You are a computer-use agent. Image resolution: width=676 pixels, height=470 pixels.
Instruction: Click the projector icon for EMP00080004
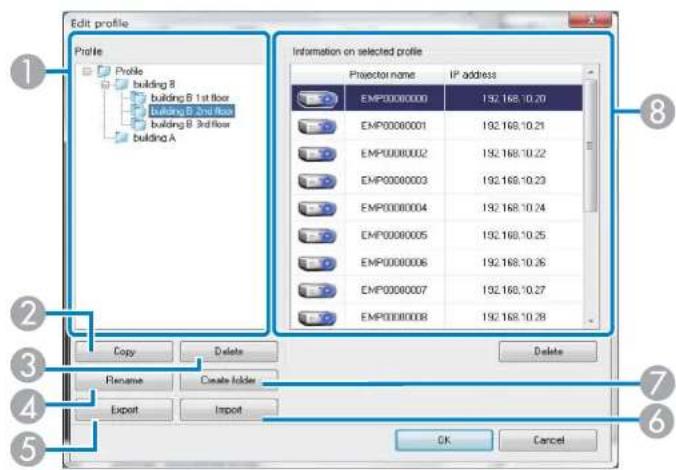pos(317,208)
